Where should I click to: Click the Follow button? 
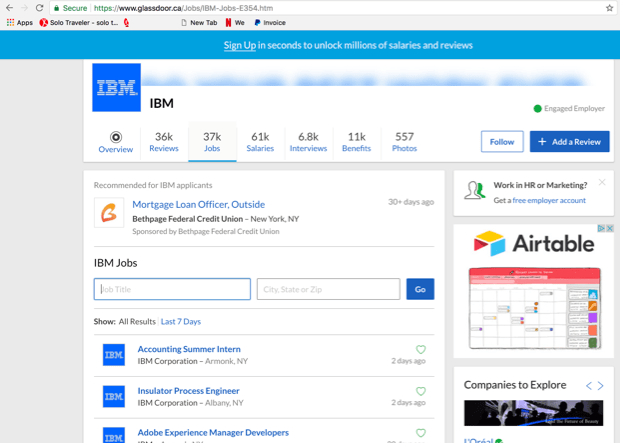click(502, 142)
